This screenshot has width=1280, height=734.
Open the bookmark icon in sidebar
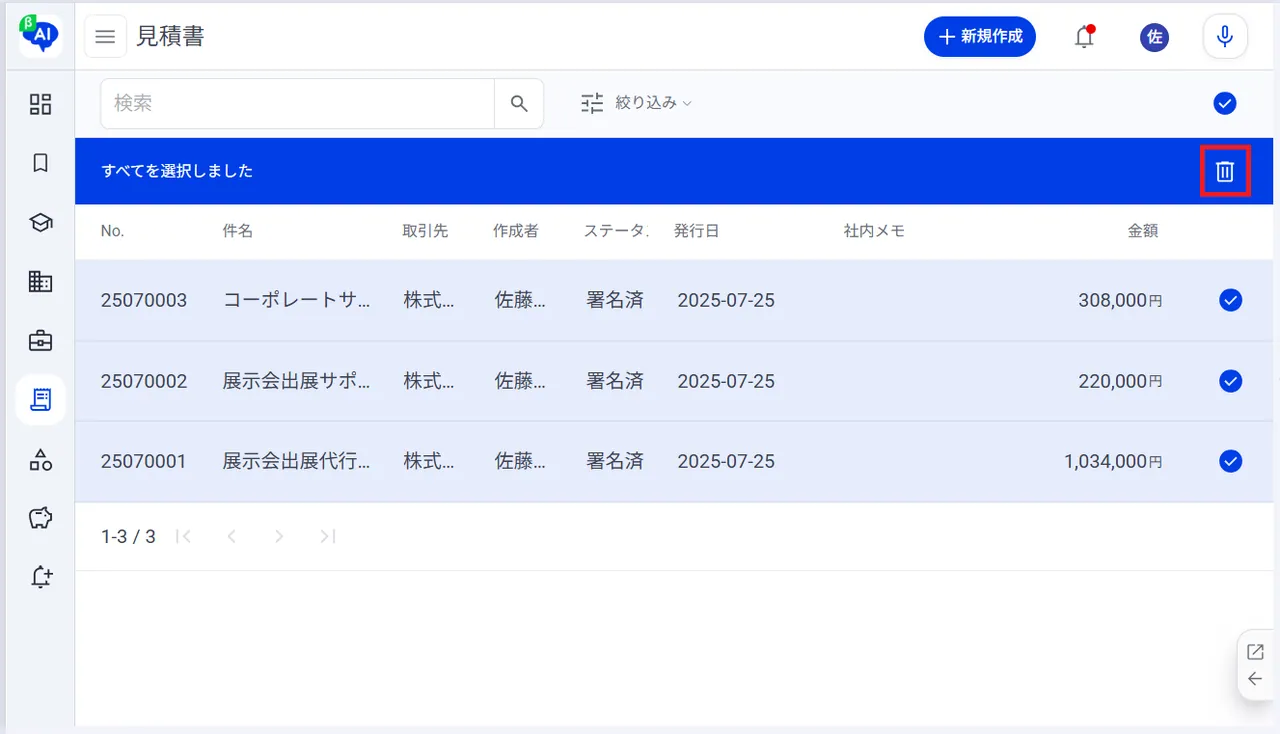40,163
